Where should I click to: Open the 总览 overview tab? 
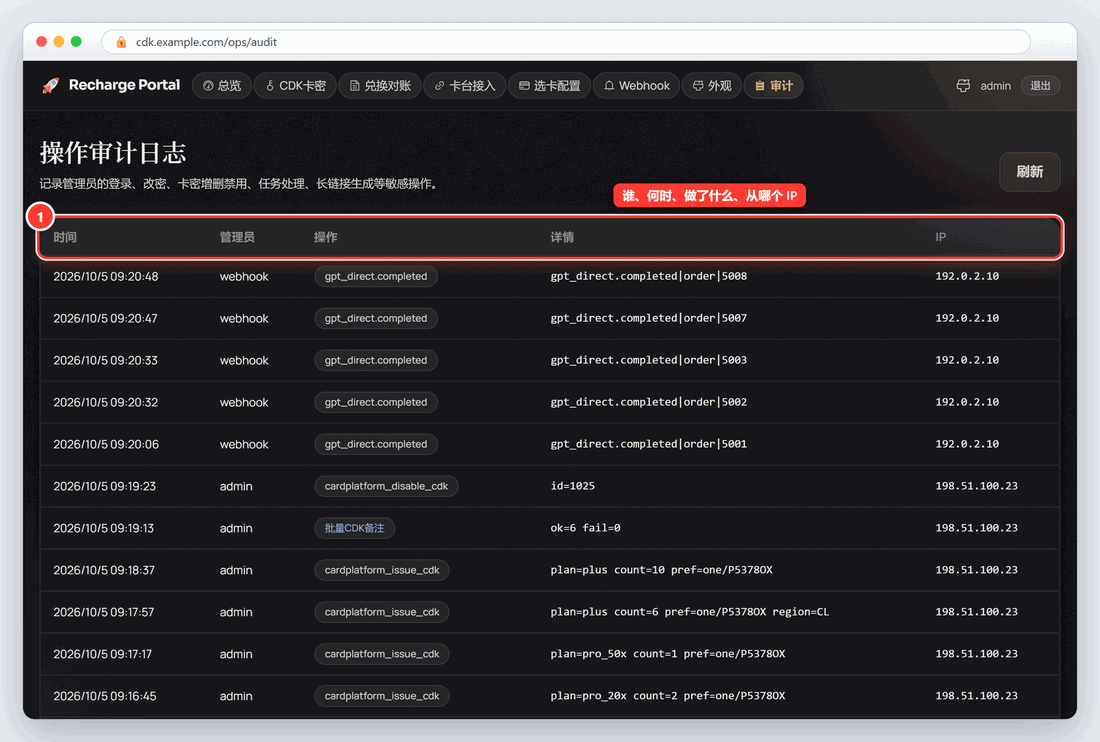click(x=222, y=86)
